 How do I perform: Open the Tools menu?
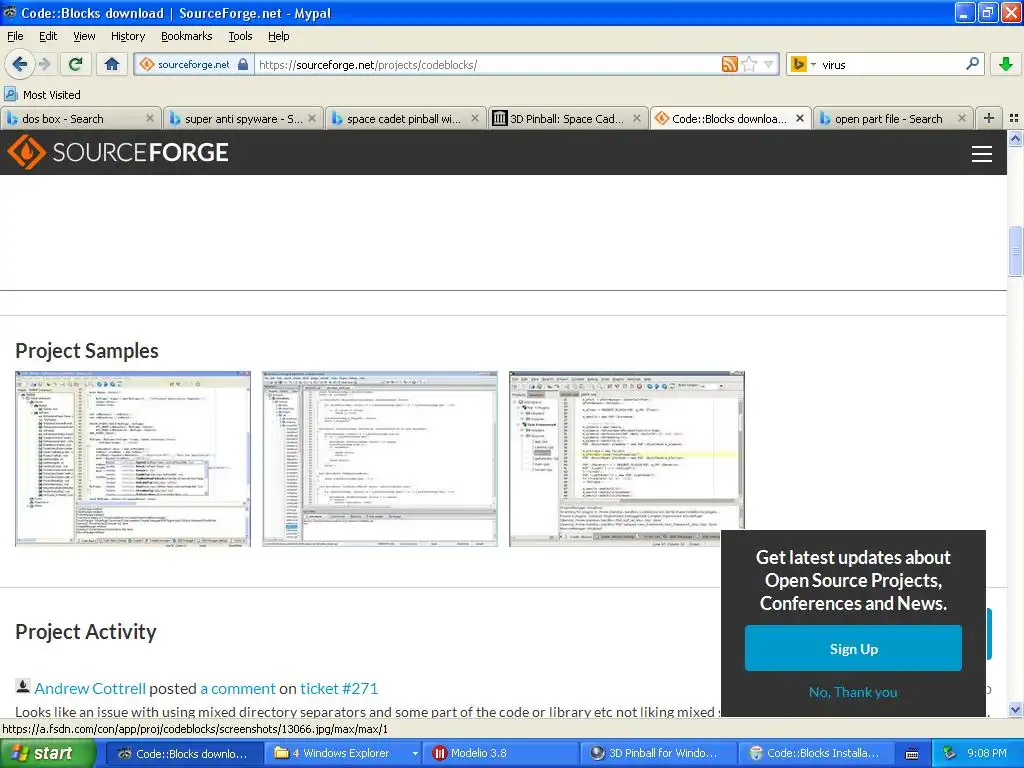click(x=240, y=36)
